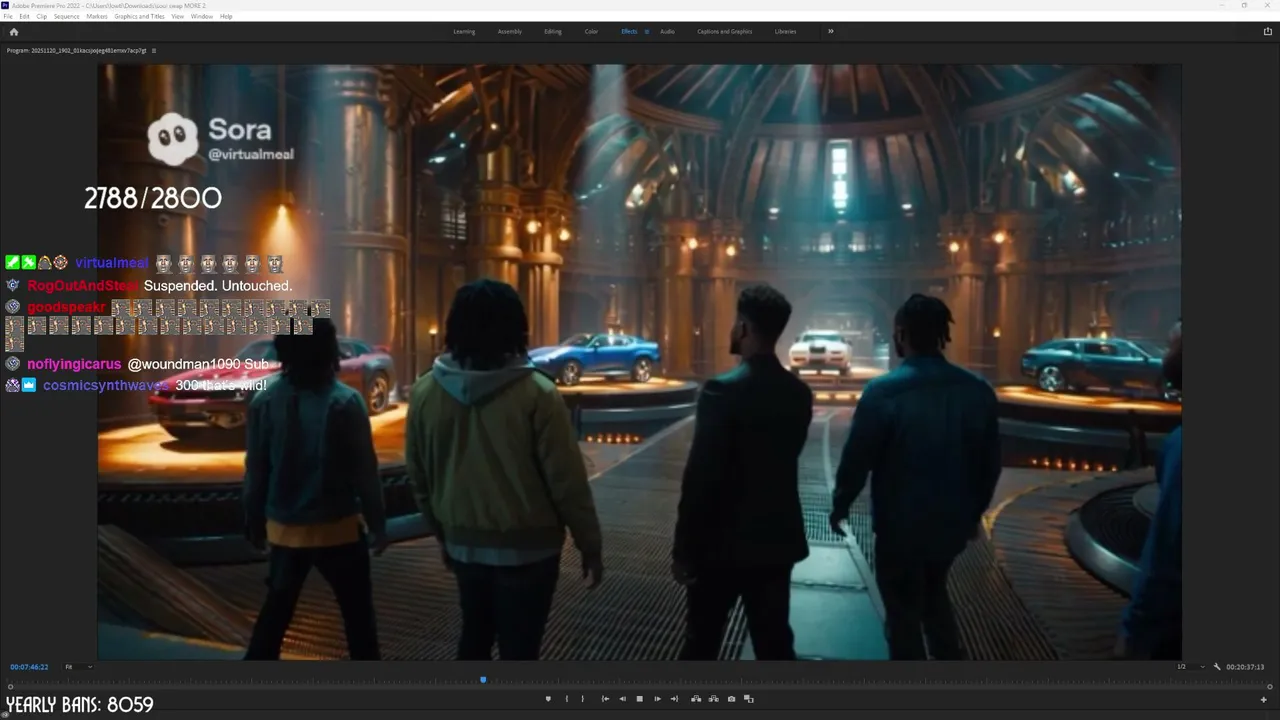Switch to the Assembly workspace

(x=510, y=32)
